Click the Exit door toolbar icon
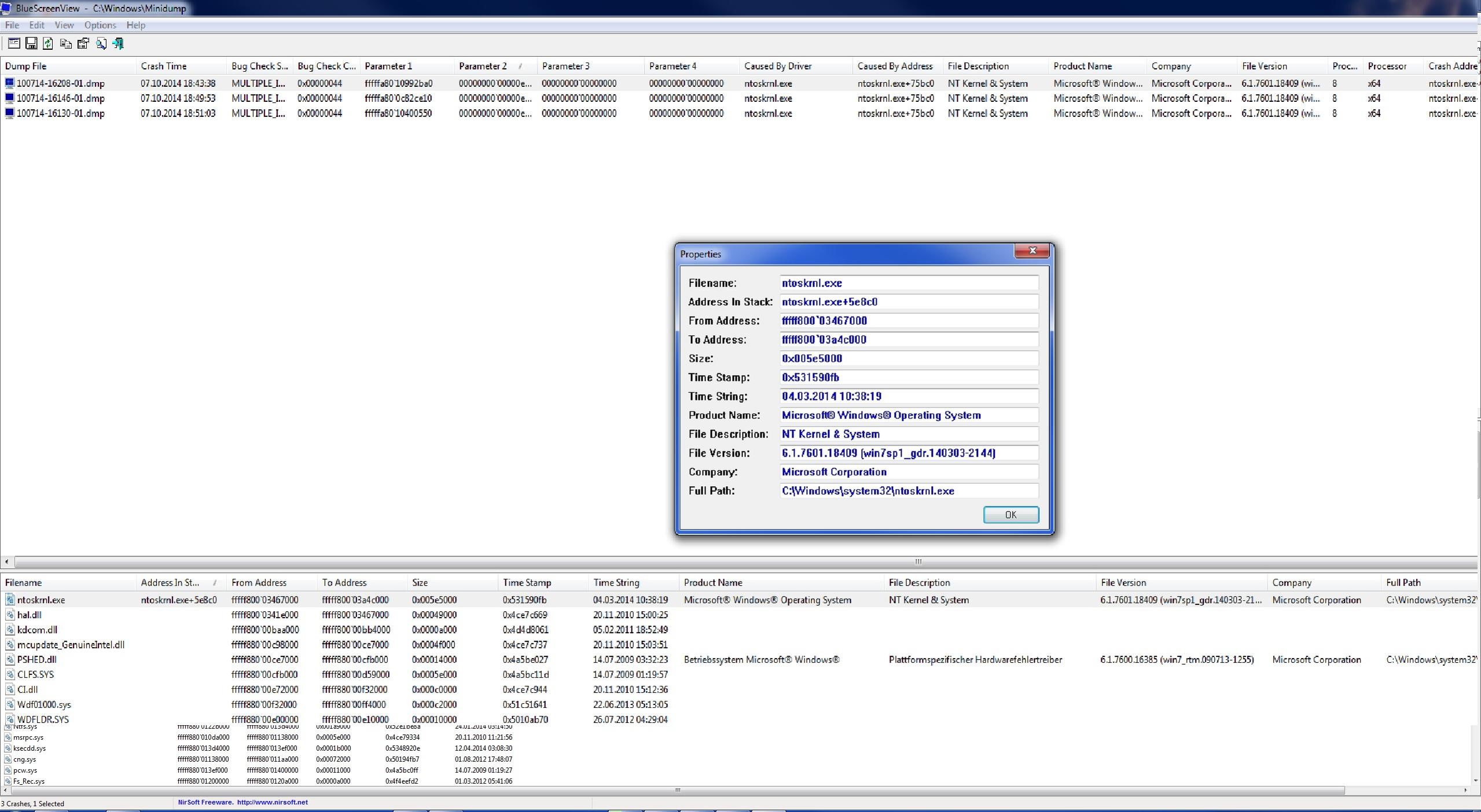This screenshot has height=812, width=1481. (118, 43)
